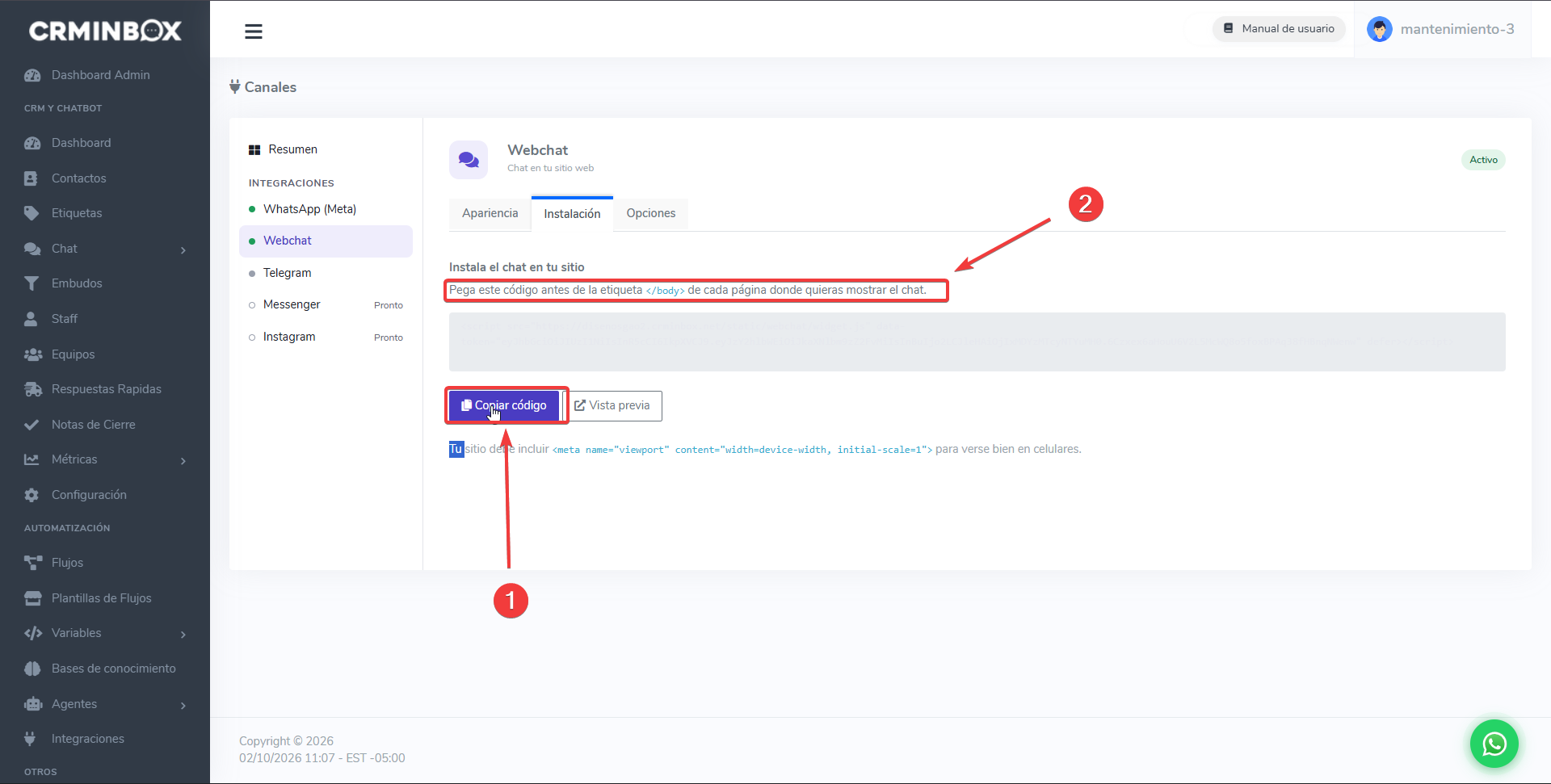Select the Webchat integration

tap(326, 241)
